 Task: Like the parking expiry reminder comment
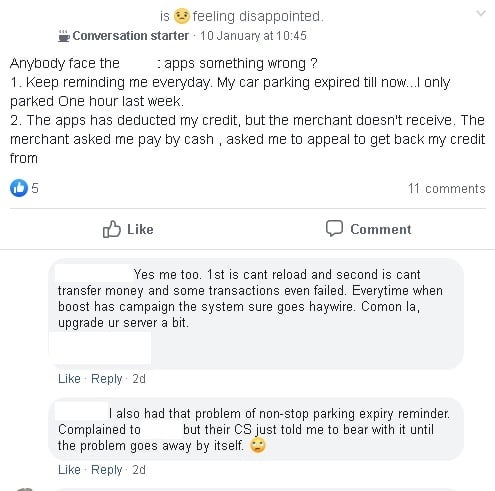(x=69, y=470)
